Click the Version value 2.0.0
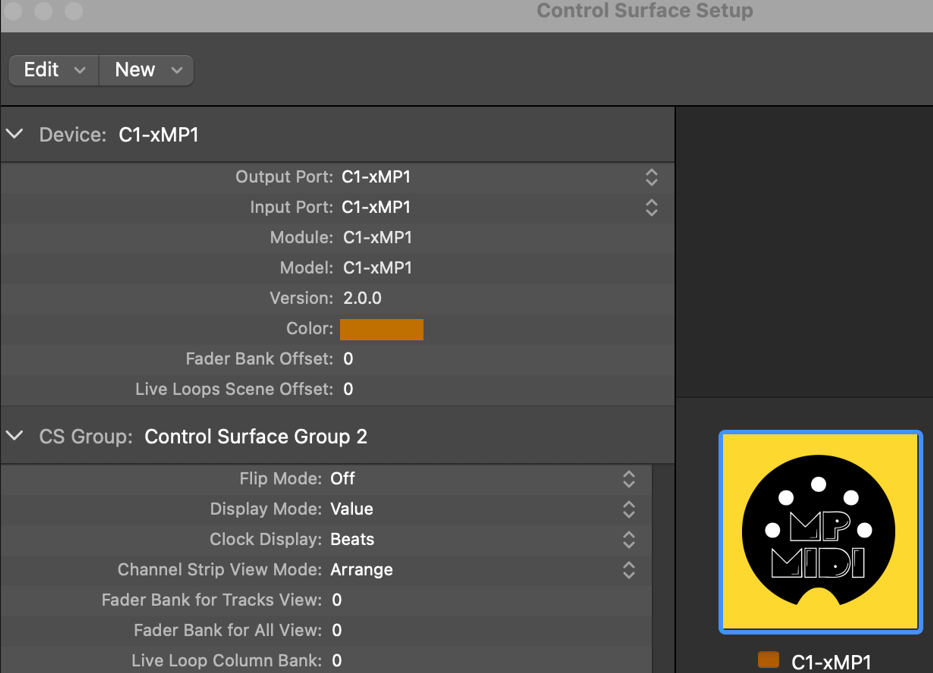933x673 pixels. [x=362, y=298]
